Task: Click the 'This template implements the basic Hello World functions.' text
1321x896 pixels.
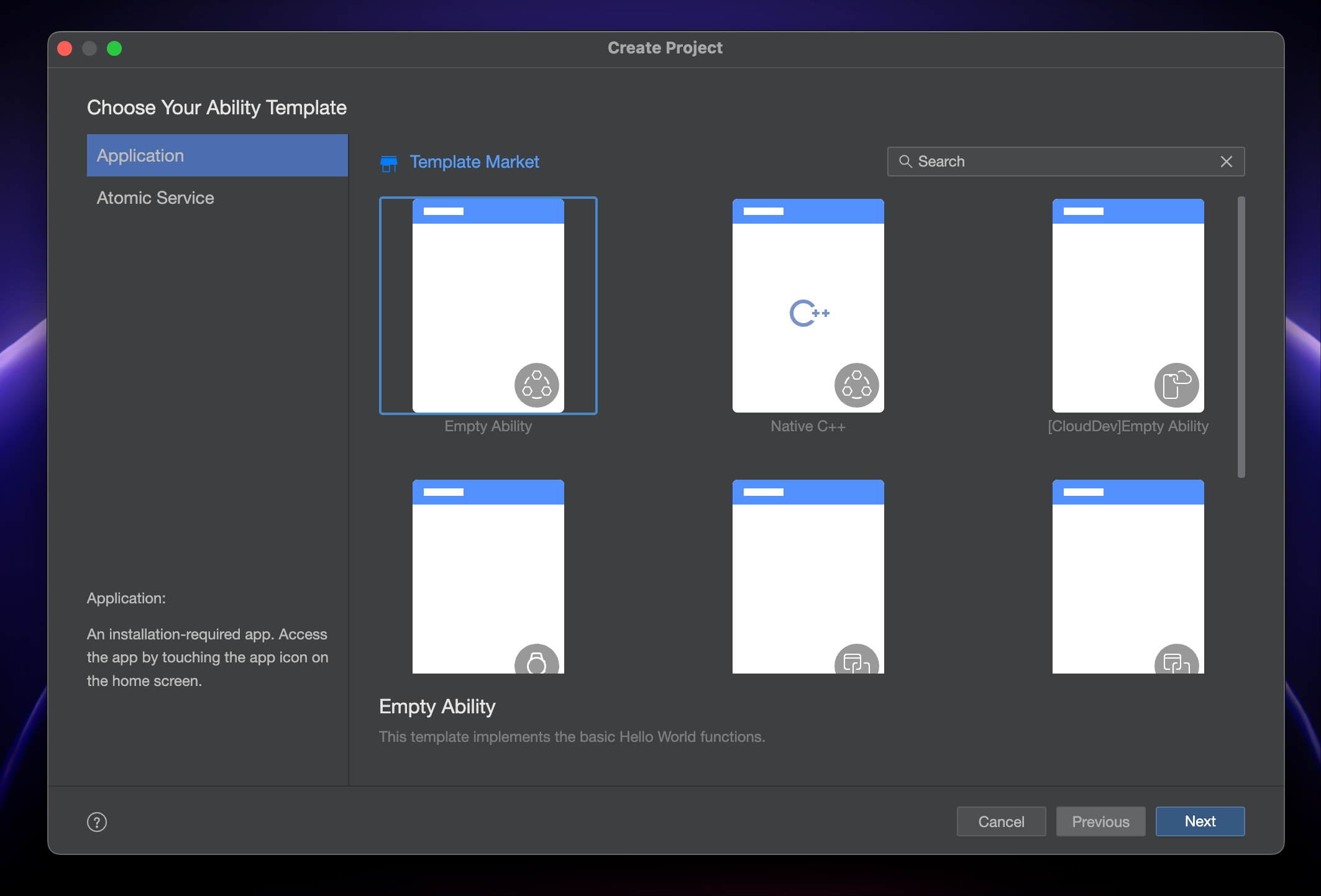Action: [572, 737]
